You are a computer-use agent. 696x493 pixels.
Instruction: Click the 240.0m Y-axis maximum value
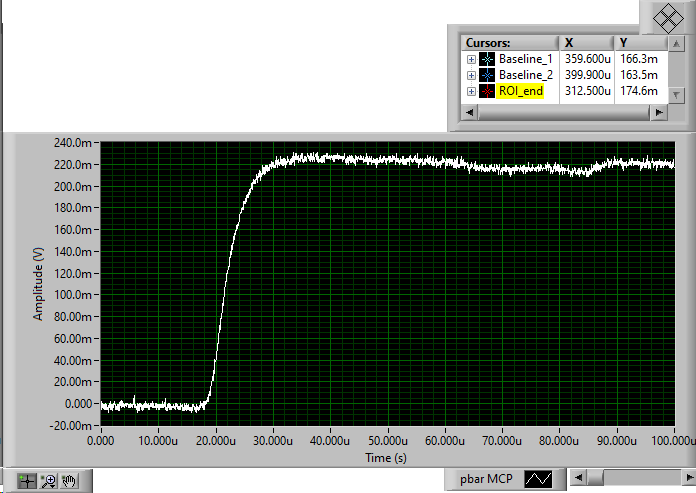pos(72,143)
